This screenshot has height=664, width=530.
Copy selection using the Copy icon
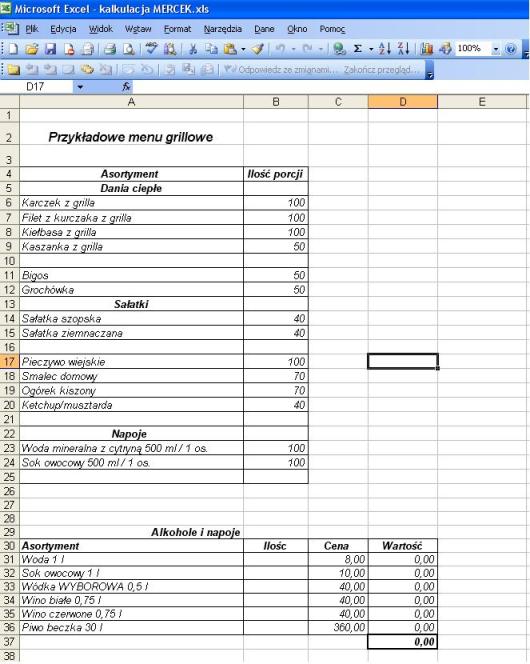pyautogui.click(x=211, y=49)
